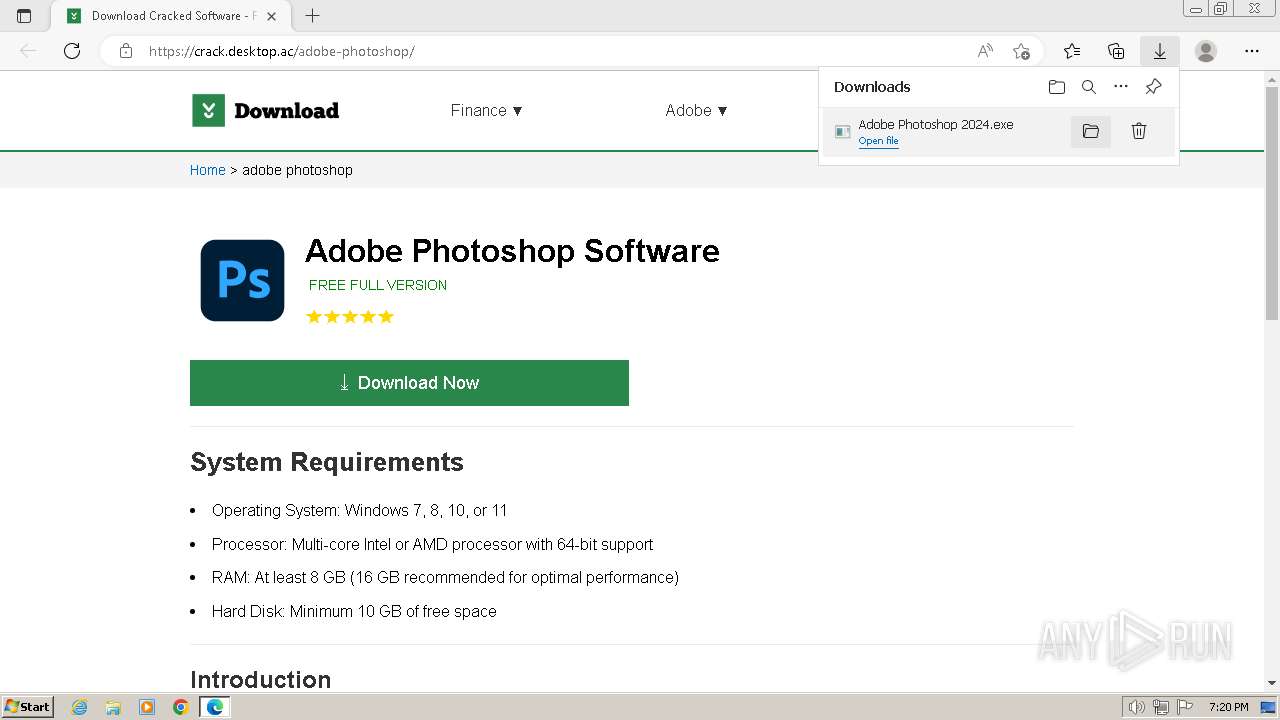Click the System Requirements heading
Screen dimensions: 1280x720
pos(327,462)
